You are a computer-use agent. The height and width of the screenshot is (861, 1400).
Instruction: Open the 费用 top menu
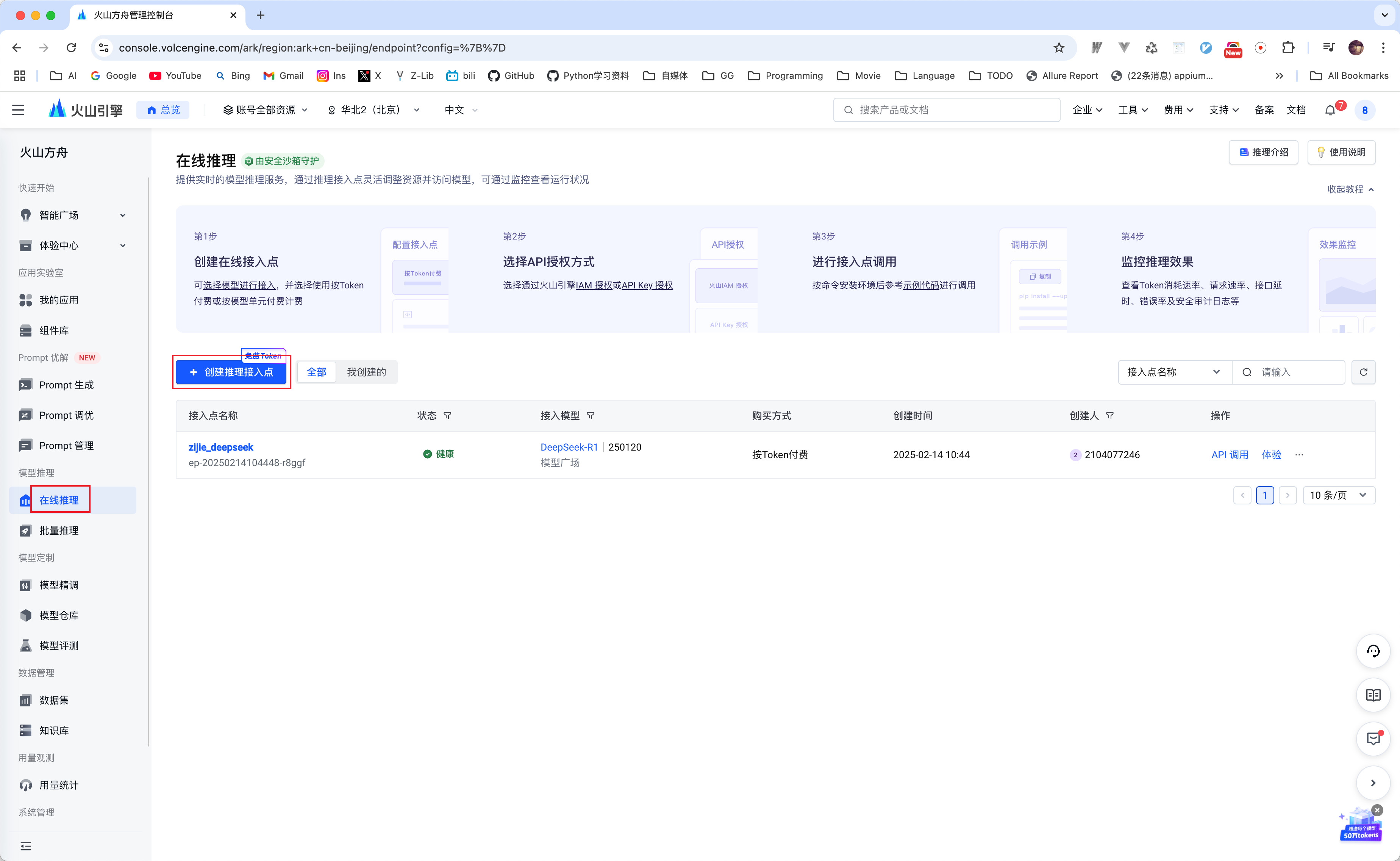(x=1179, y=110)
